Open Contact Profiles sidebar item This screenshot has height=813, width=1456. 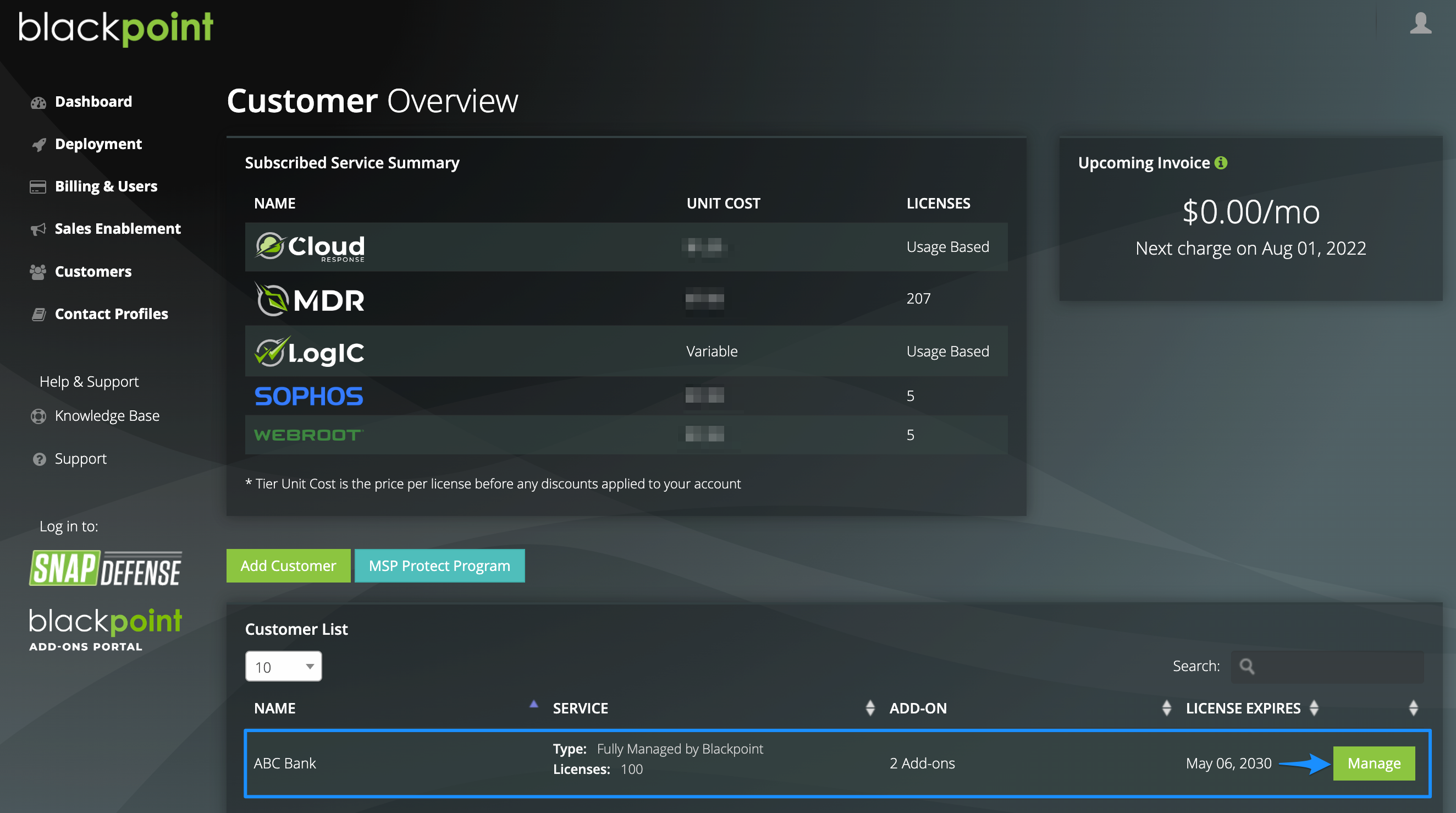pos(111,314)
